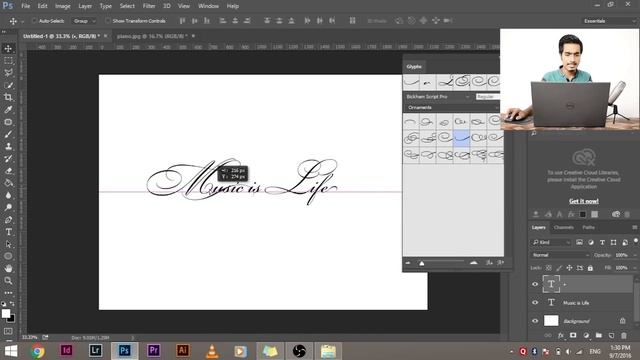Switch to the Channels tab
The height and width of the screenshot is (360, 640).
click(x=564, y=227)
